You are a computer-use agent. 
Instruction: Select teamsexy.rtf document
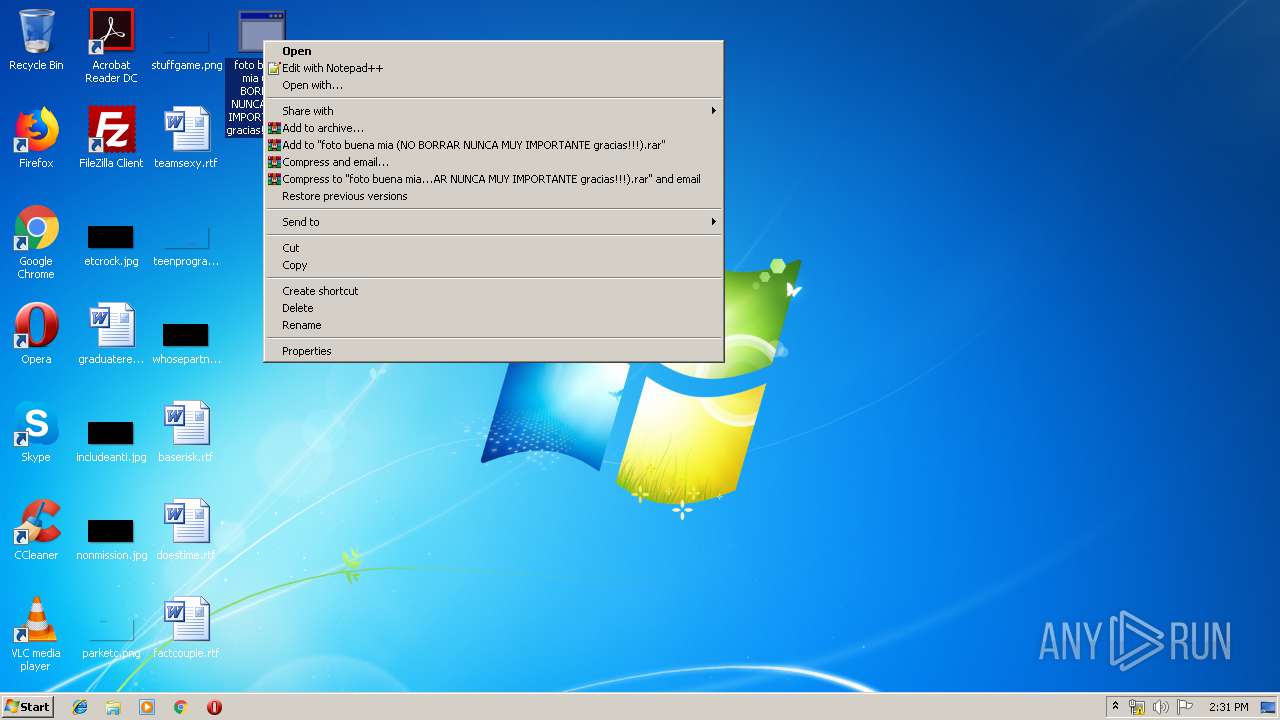point(186,138)
